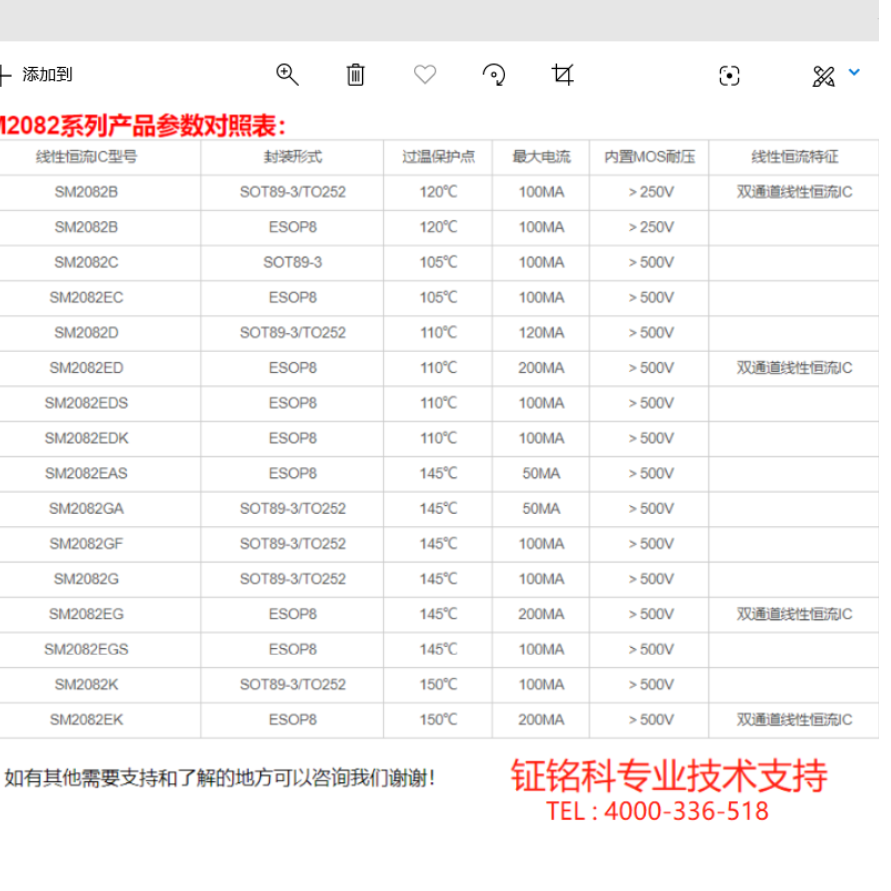Rotate the image with the rotate icon

tap(494, 74)
